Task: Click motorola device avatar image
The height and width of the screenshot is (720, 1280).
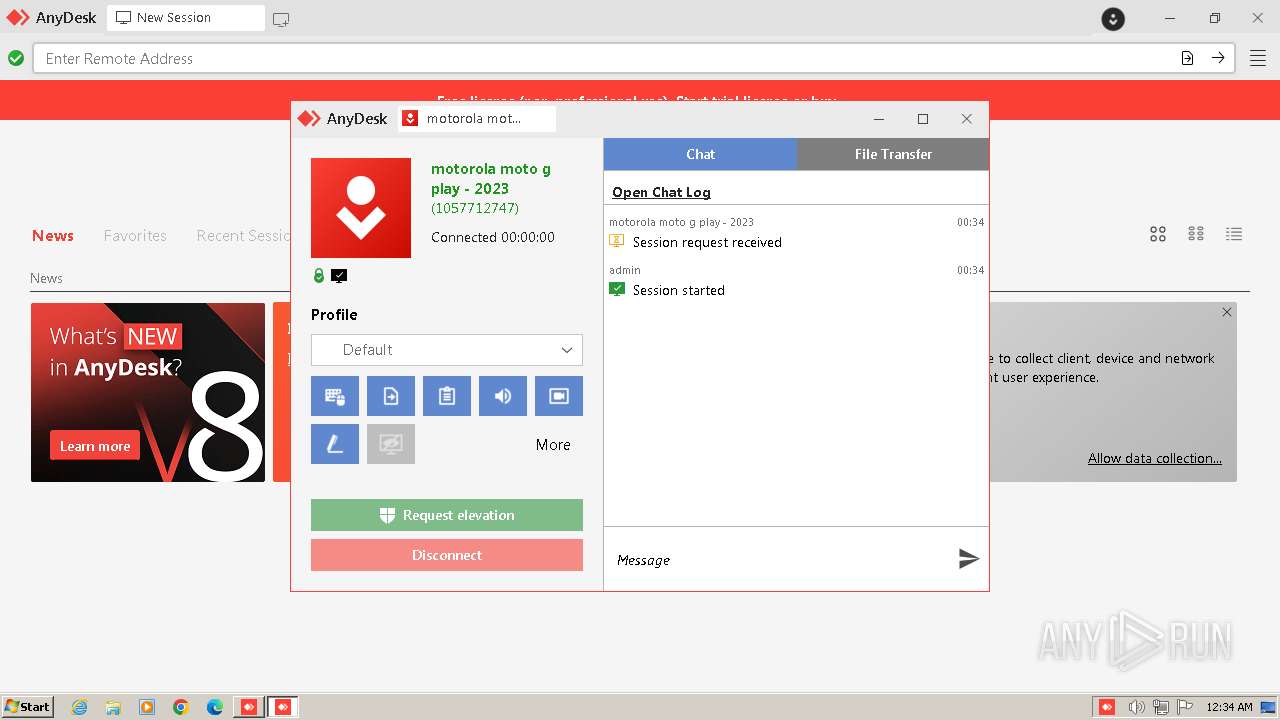Action: 361,208
